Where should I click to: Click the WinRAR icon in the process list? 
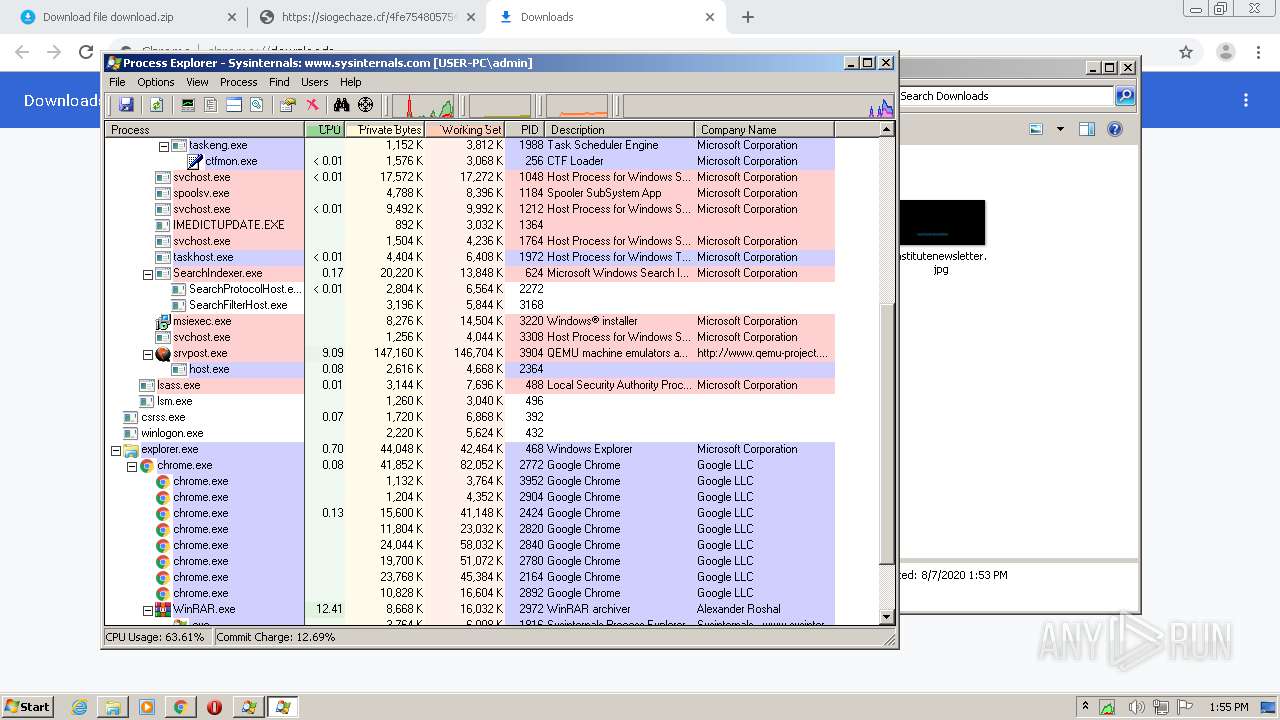[163, 609]
